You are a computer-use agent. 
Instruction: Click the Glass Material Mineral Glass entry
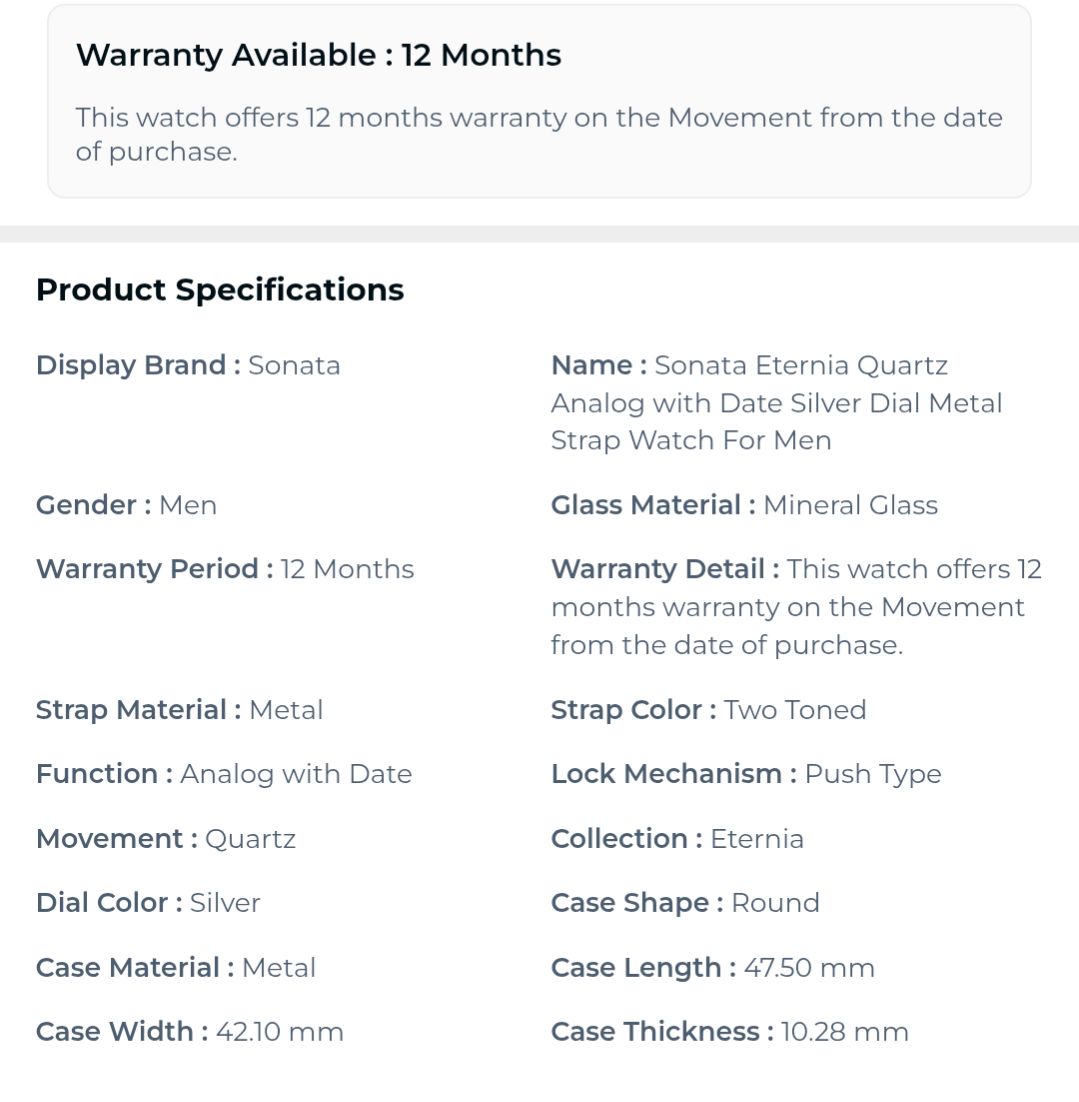pos(744,505)
